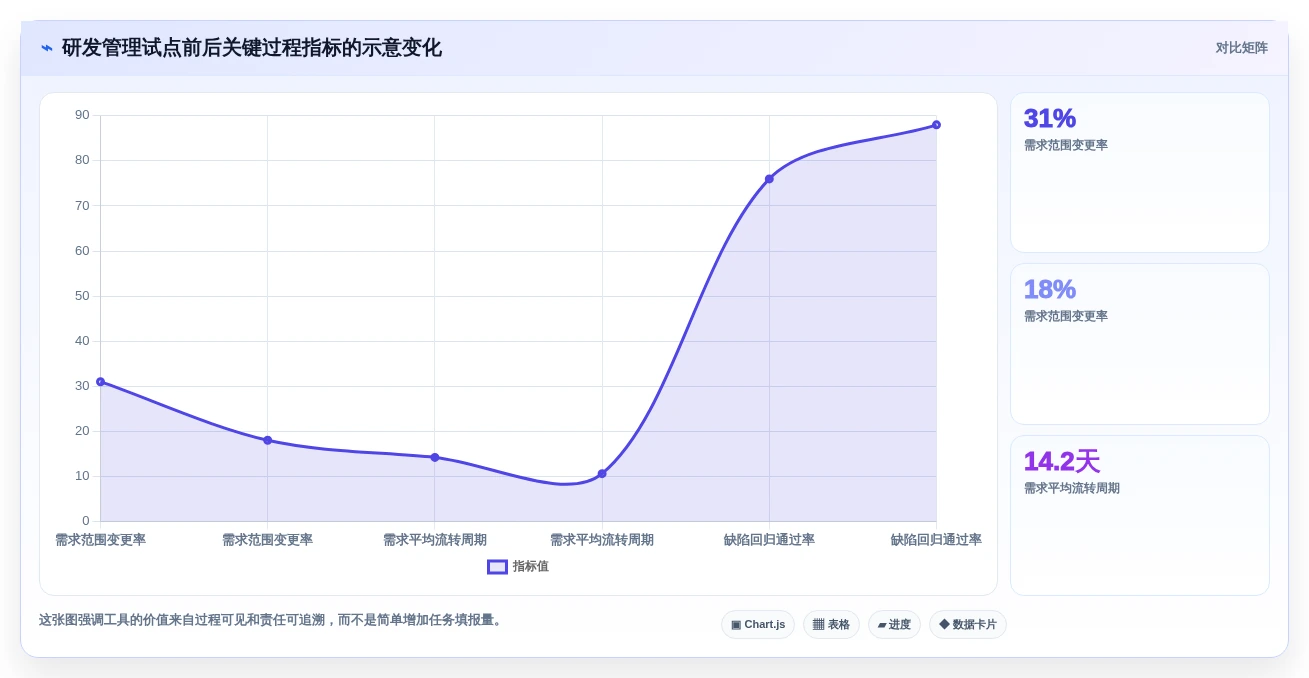
Task: Click the footnote text about 过程可见和责任可追溯
Action: click(270, 620)
